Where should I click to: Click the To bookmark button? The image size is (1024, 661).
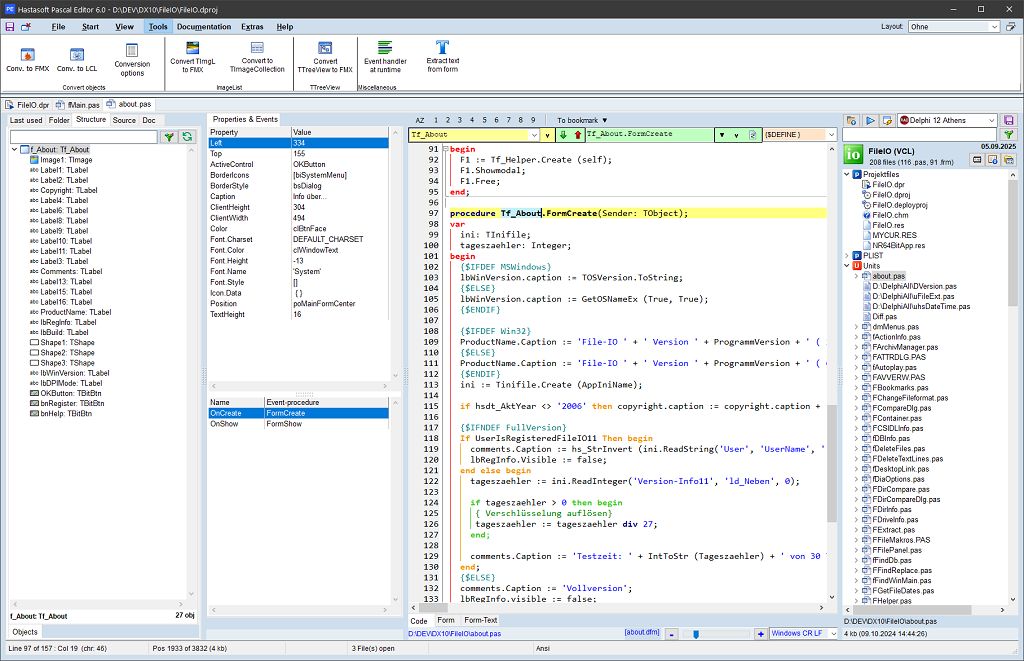pyautogui.click(x=577, y=117)
